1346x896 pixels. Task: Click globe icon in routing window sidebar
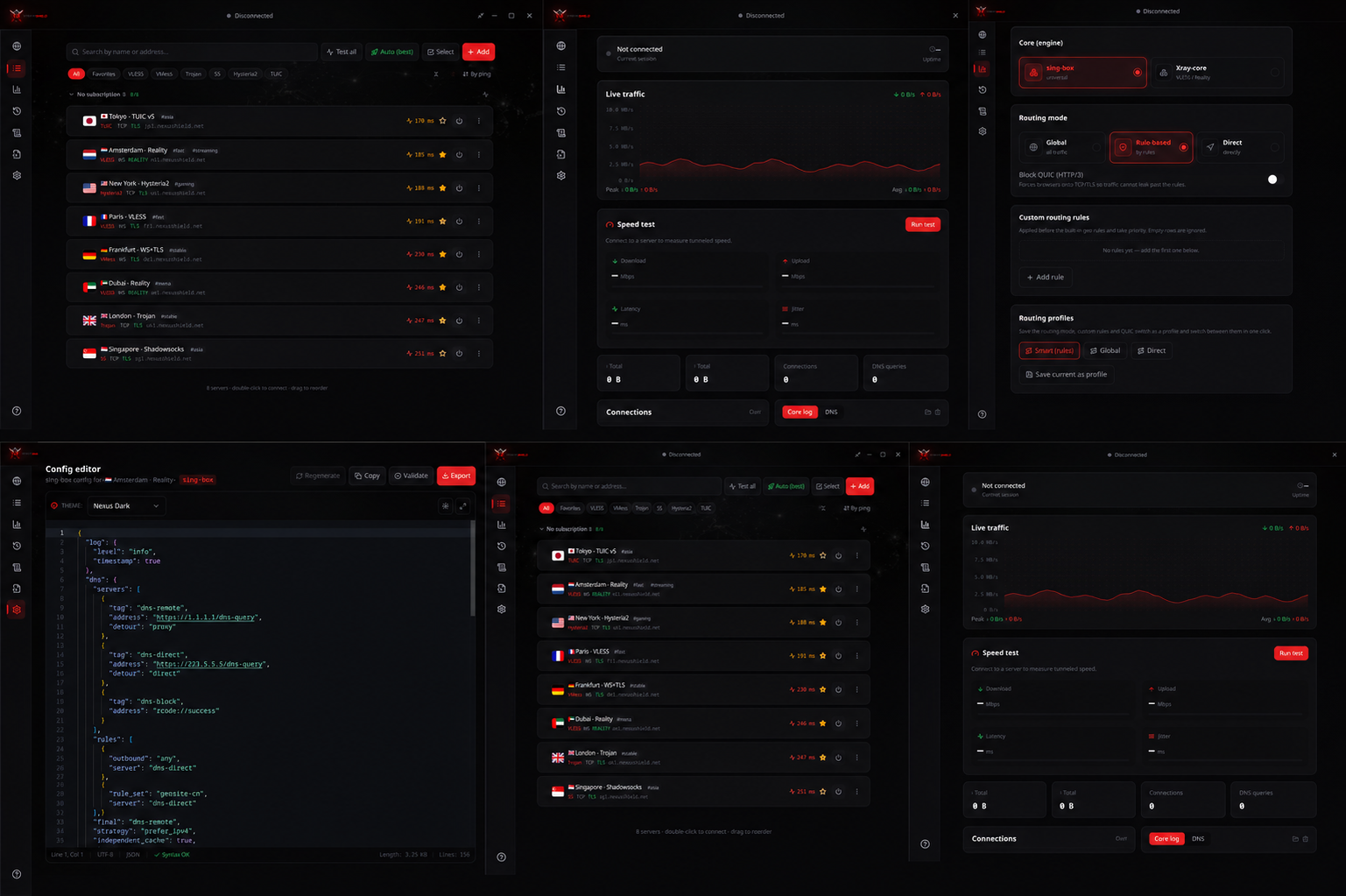[983, 35]
